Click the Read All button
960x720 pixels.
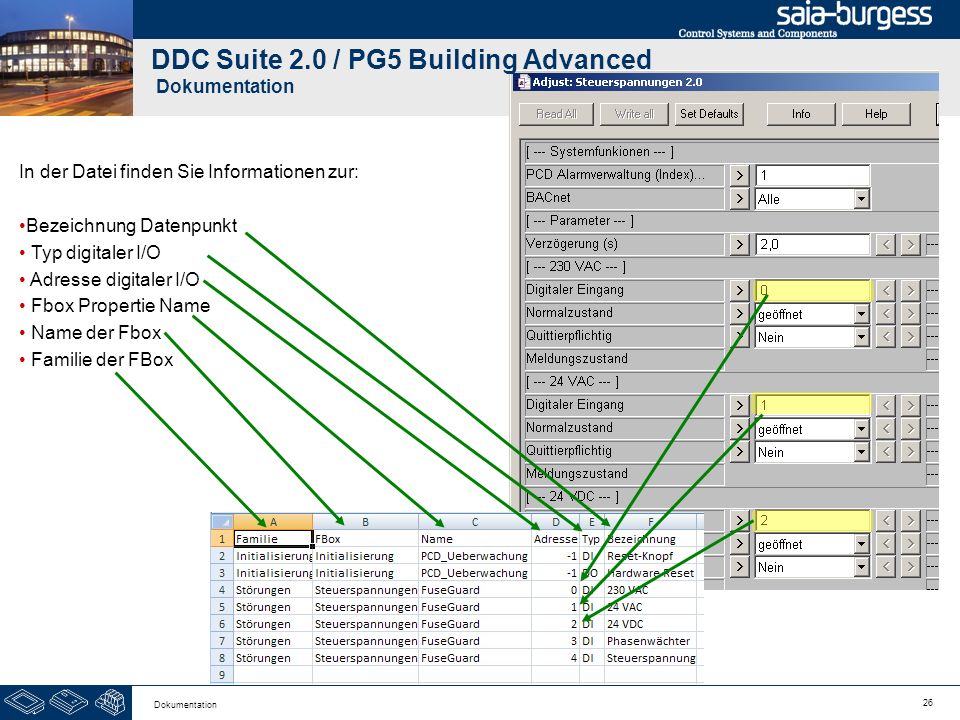pos(556,114)
